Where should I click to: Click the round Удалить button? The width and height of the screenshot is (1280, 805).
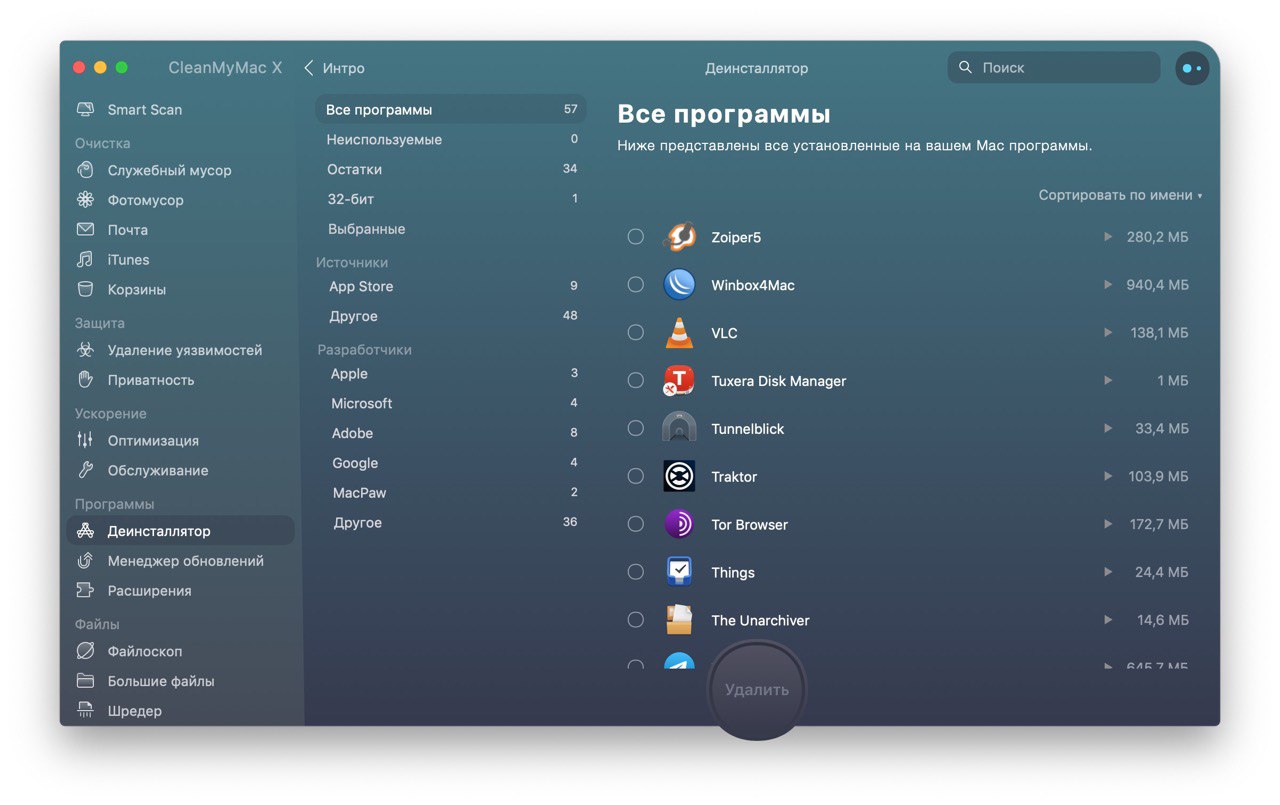757,690
